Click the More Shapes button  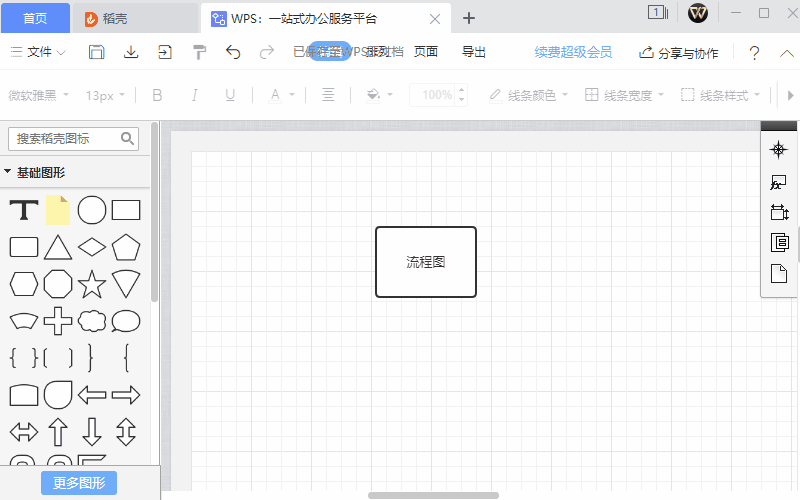pos(79,483)
